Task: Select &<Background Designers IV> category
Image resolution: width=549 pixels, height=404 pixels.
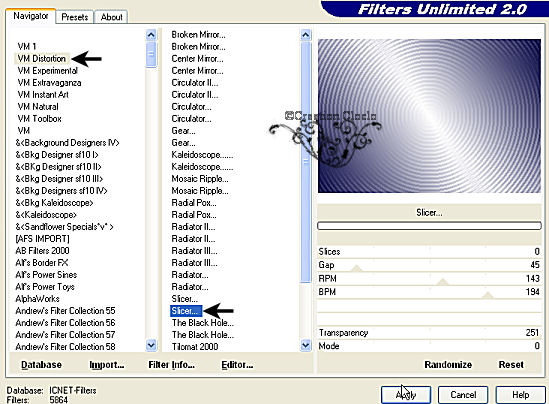Action: point(67,143)
